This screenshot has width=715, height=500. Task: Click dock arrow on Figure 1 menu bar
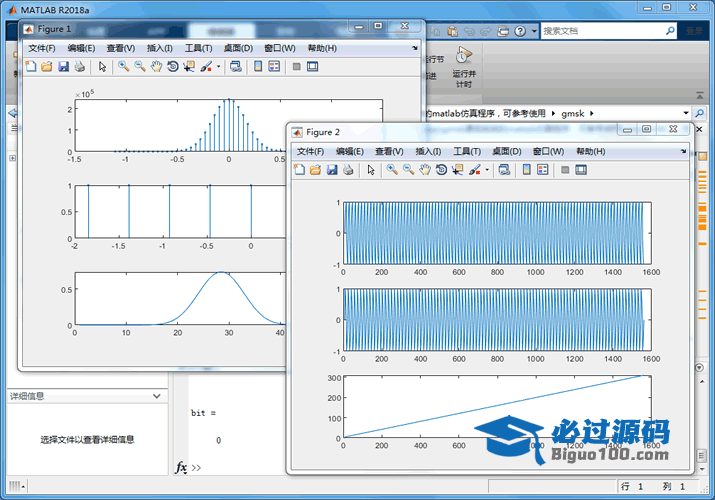click(414, 48)
